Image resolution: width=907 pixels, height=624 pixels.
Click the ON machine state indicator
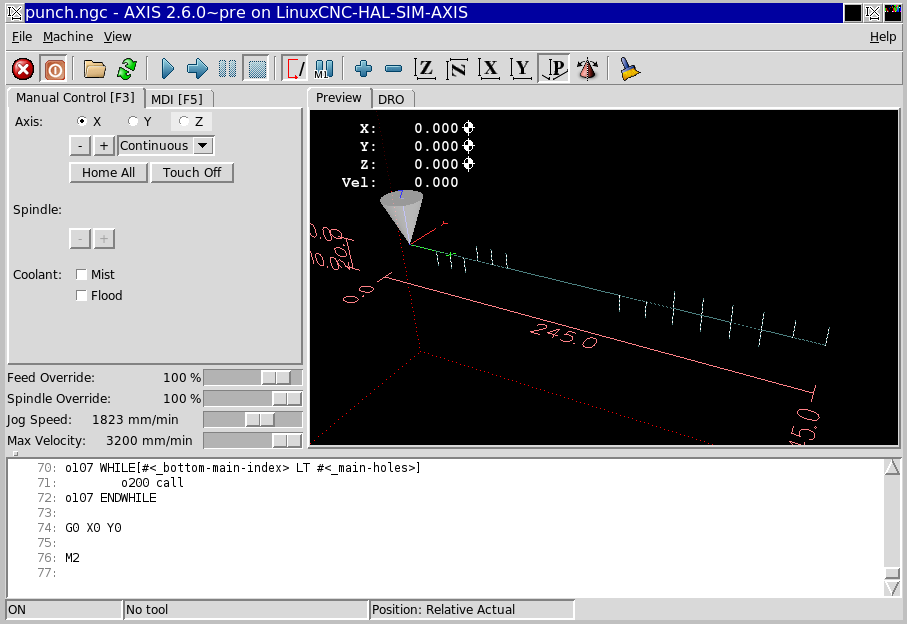(64, 610)
